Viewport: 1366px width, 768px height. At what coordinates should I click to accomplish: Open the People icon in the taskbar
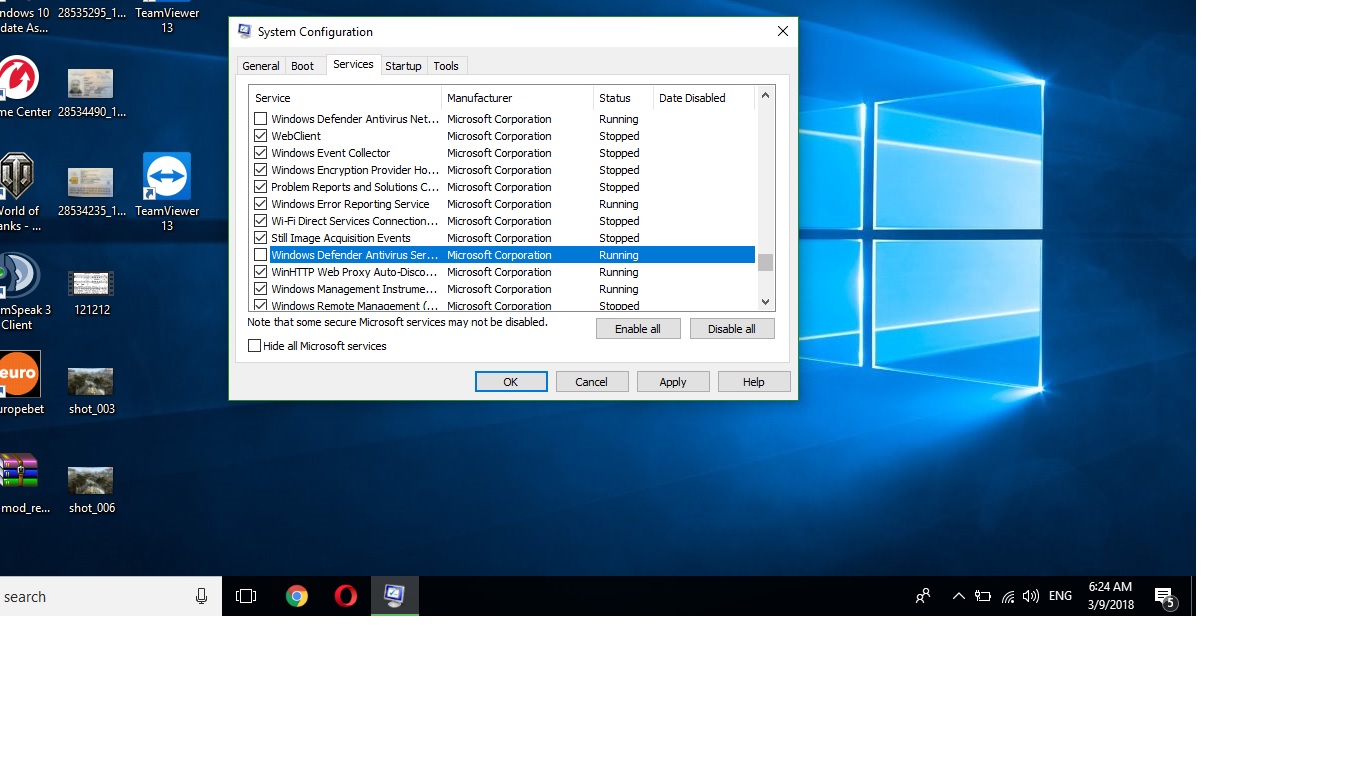click(923, 597)
